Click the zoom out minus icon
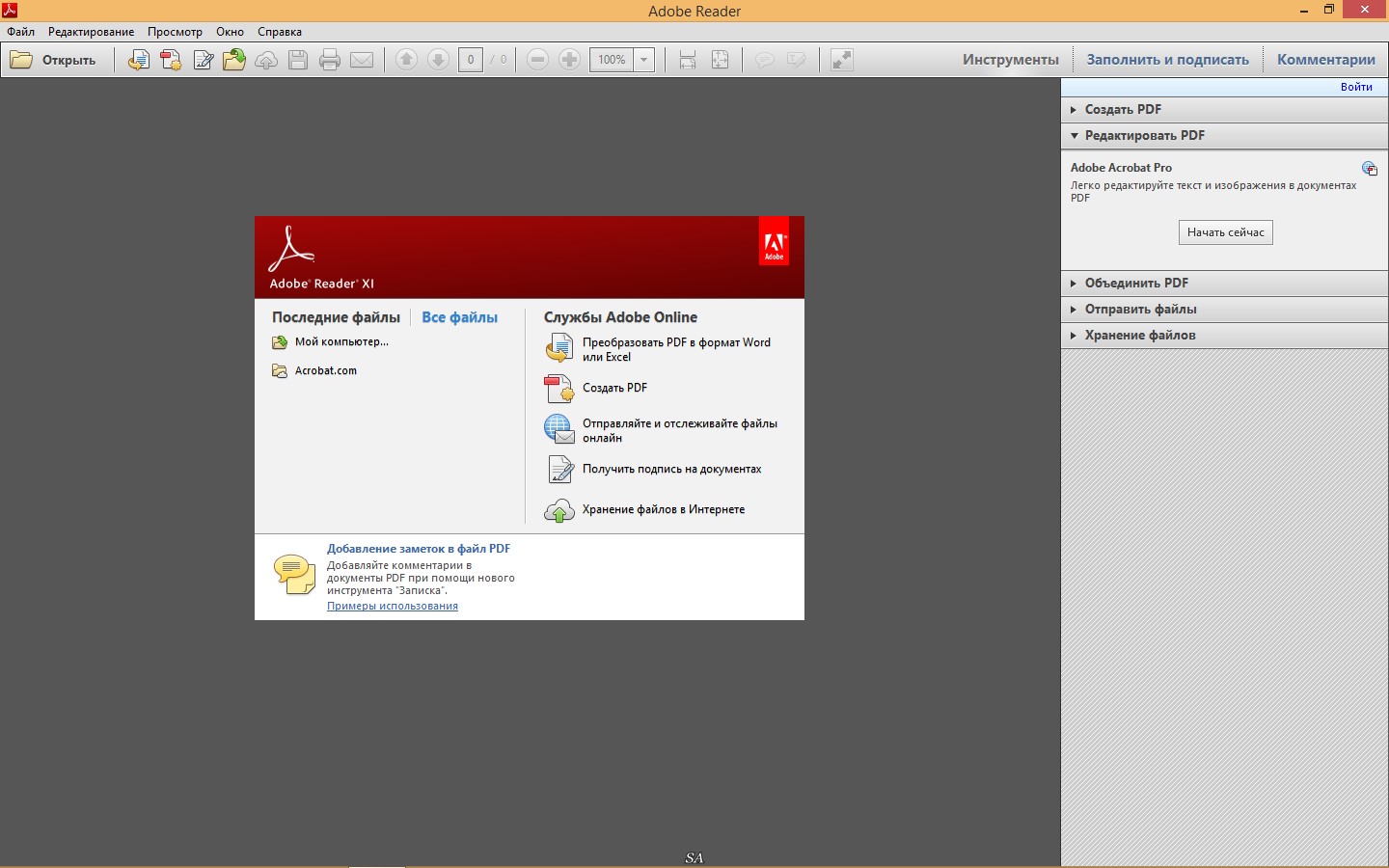 [538, 60]
